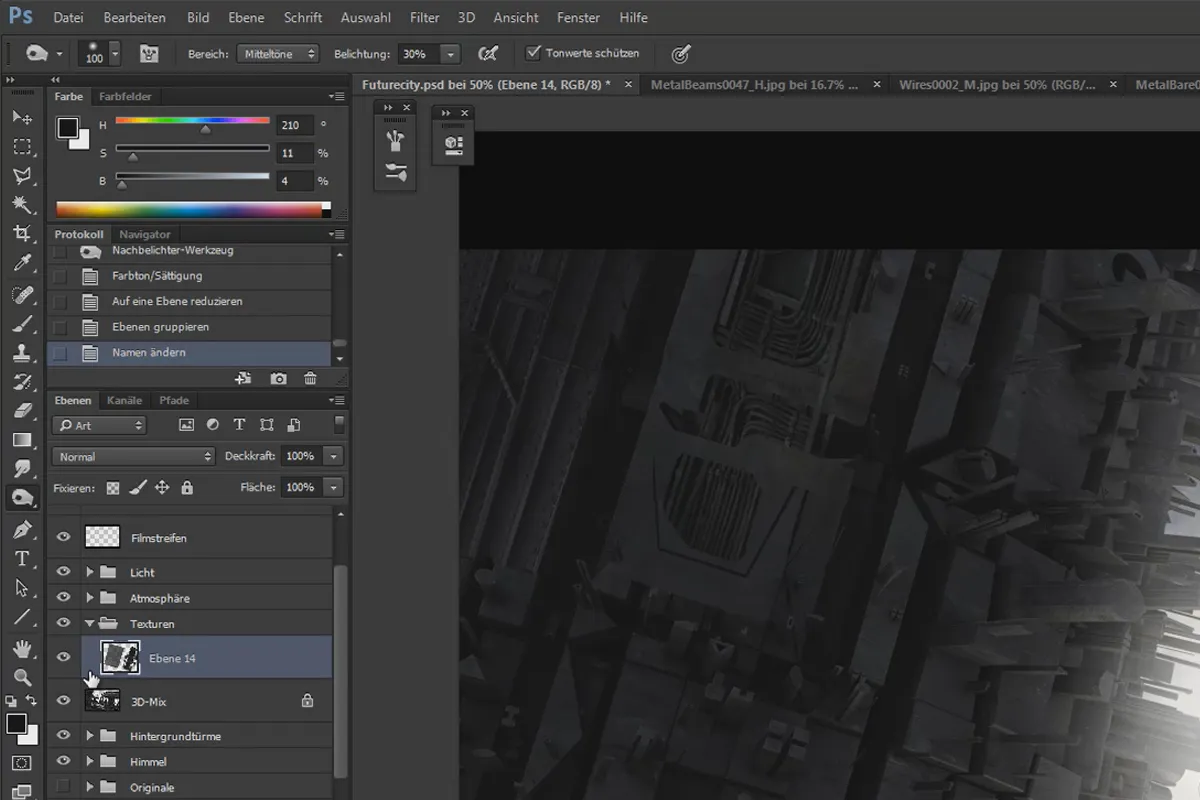This screenshot has width=1200, height=800.
Task: Switch to the Kanäle tab
Action: click(125, 401)
